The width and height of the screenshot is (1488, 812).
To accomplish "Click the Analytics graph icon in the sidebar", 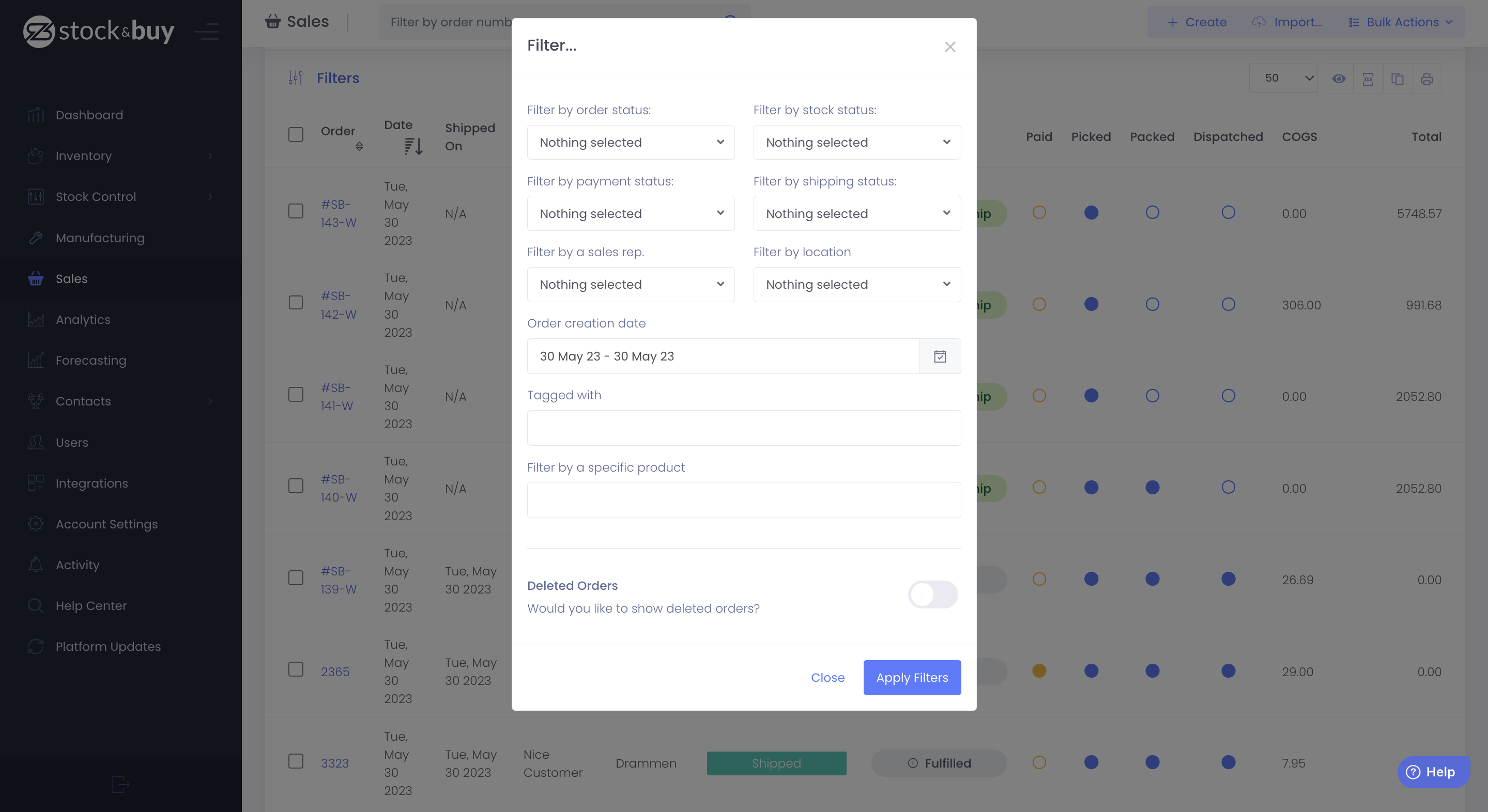I will 36,320.
